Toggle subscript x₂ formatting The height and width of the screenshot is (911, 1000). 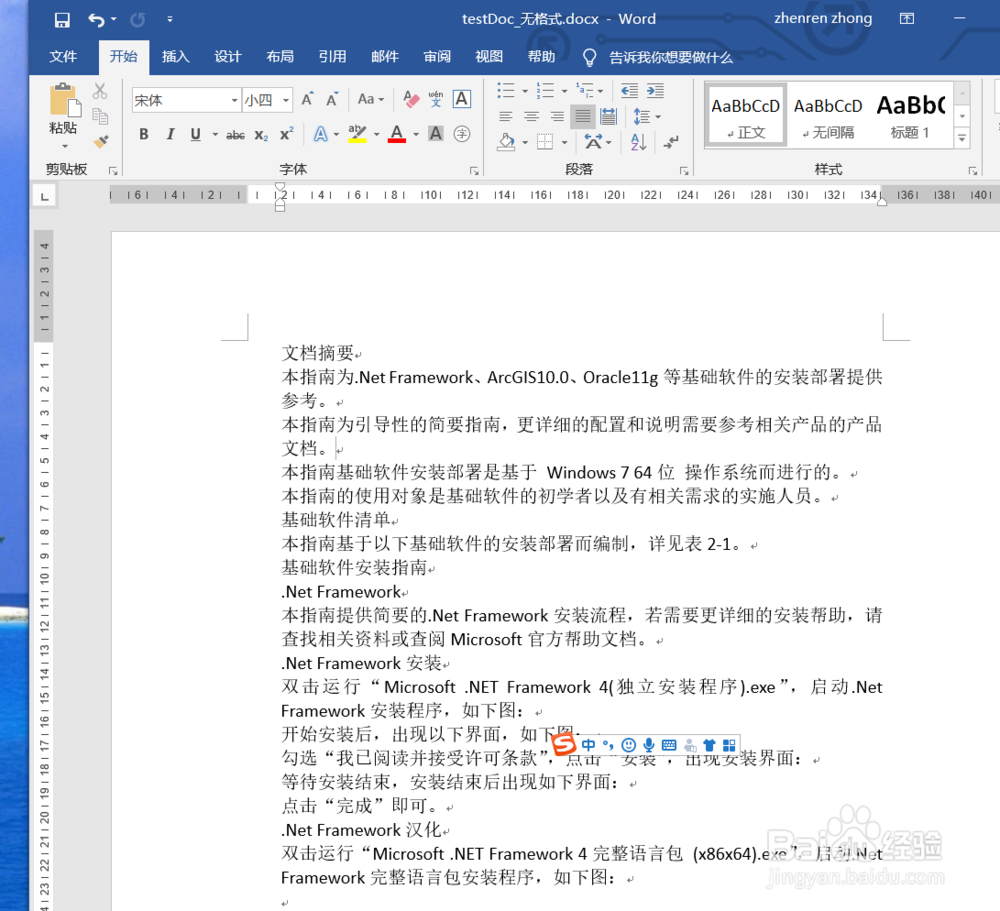click(261, 135)
